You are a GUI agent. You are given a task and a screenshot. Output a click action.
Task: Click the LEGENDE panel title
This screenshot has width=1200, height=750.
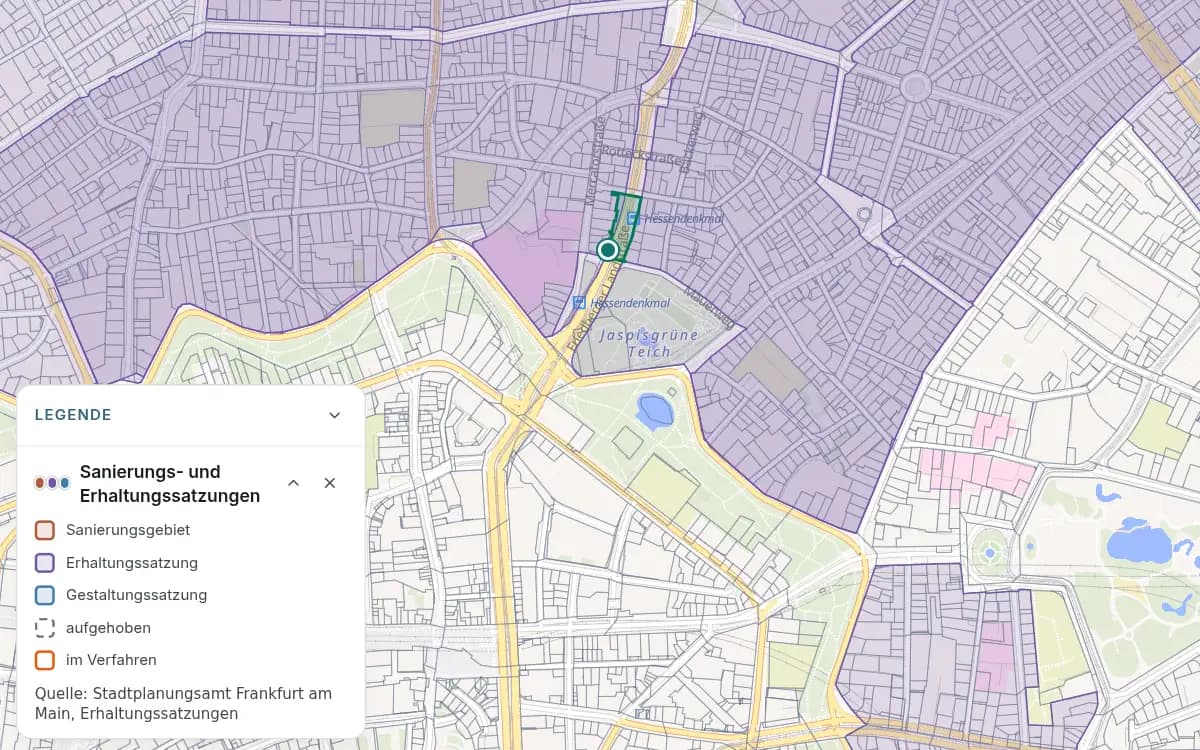pyautogui.click(x=73, y=415)
